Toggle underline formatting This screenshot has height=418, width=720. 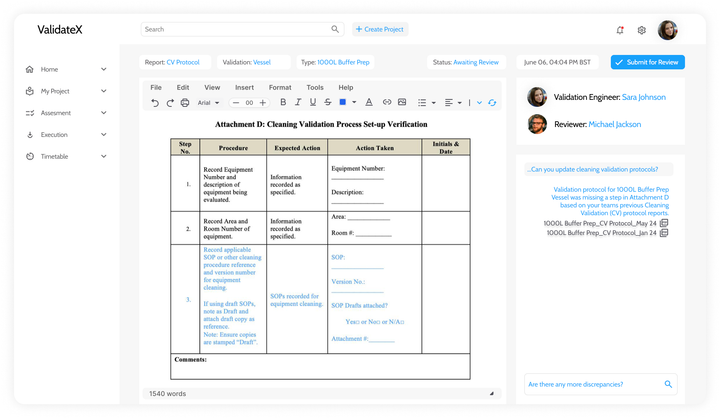(313, 102)
